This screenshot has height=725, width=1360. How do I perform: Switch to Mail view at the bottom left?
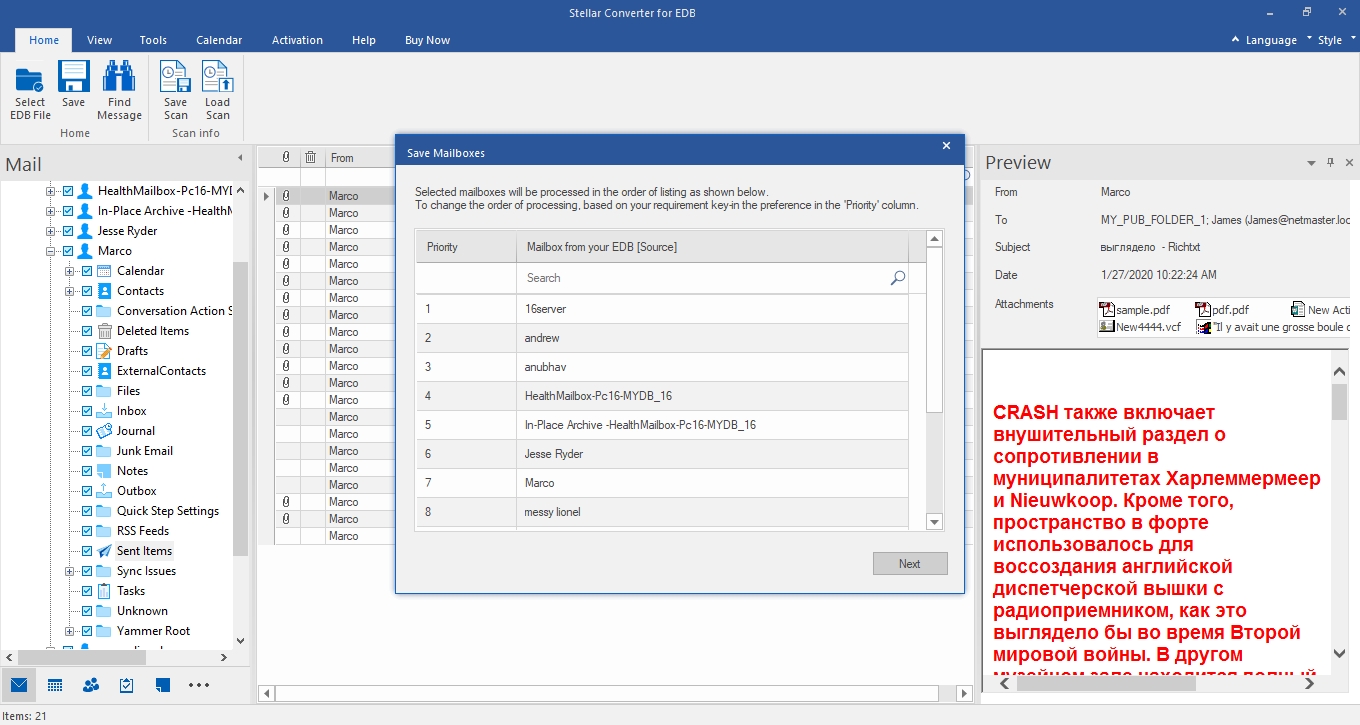point(19,685)
